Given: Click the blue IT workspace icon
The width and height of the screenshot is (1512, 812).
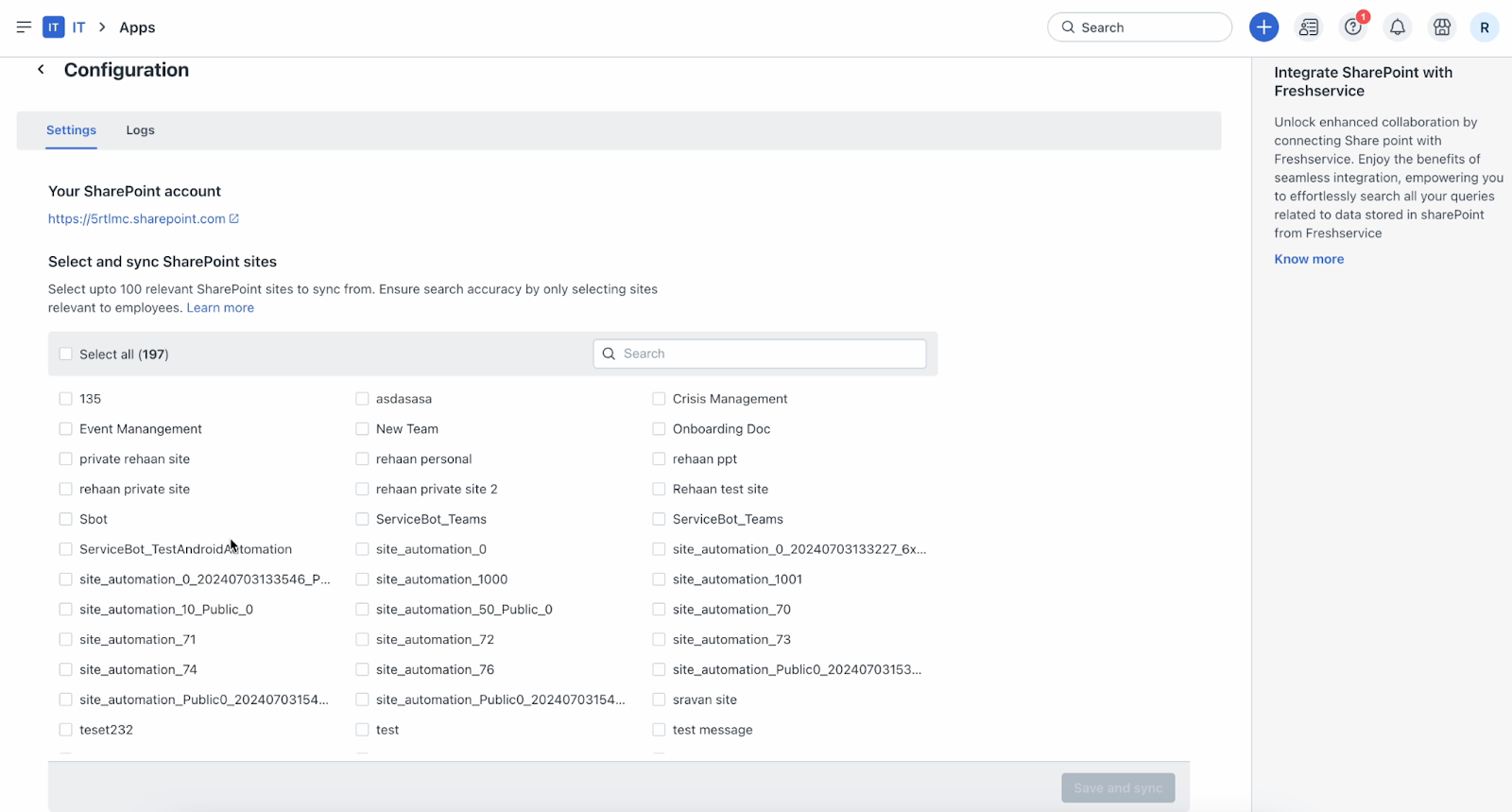Looking at the screenshot, I should (x=54, y=27).
